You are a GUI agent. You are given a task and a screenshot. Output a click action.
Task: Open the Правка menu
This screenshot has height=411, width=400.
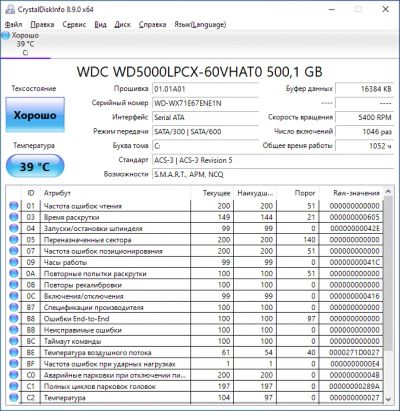[x=42, y=24]
